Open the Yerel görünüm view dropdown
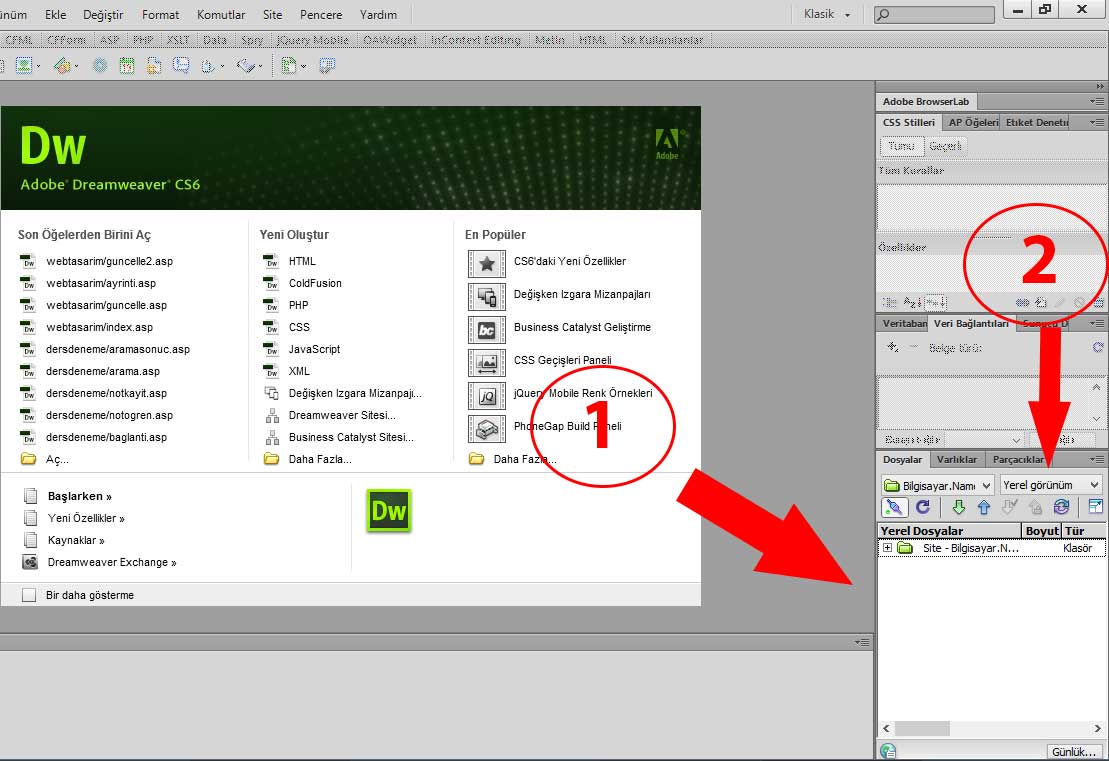Image resolution: width=1109 pixels, height=761 pixels. point(1052,485)
